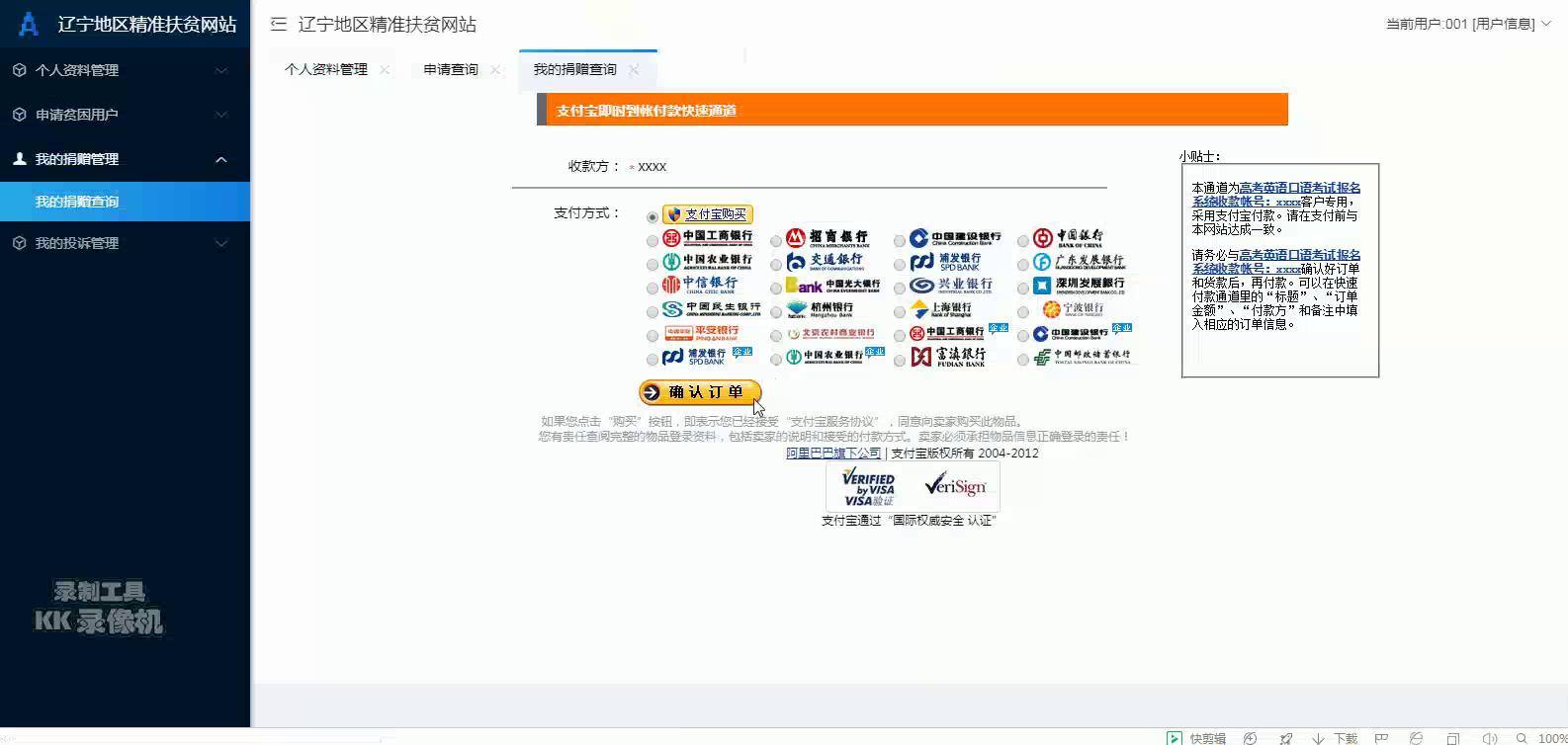This screenshot has height=745, width=1568.
Task: Expand the 我的投诉管理 chevron
Action: tap(221, 243)
